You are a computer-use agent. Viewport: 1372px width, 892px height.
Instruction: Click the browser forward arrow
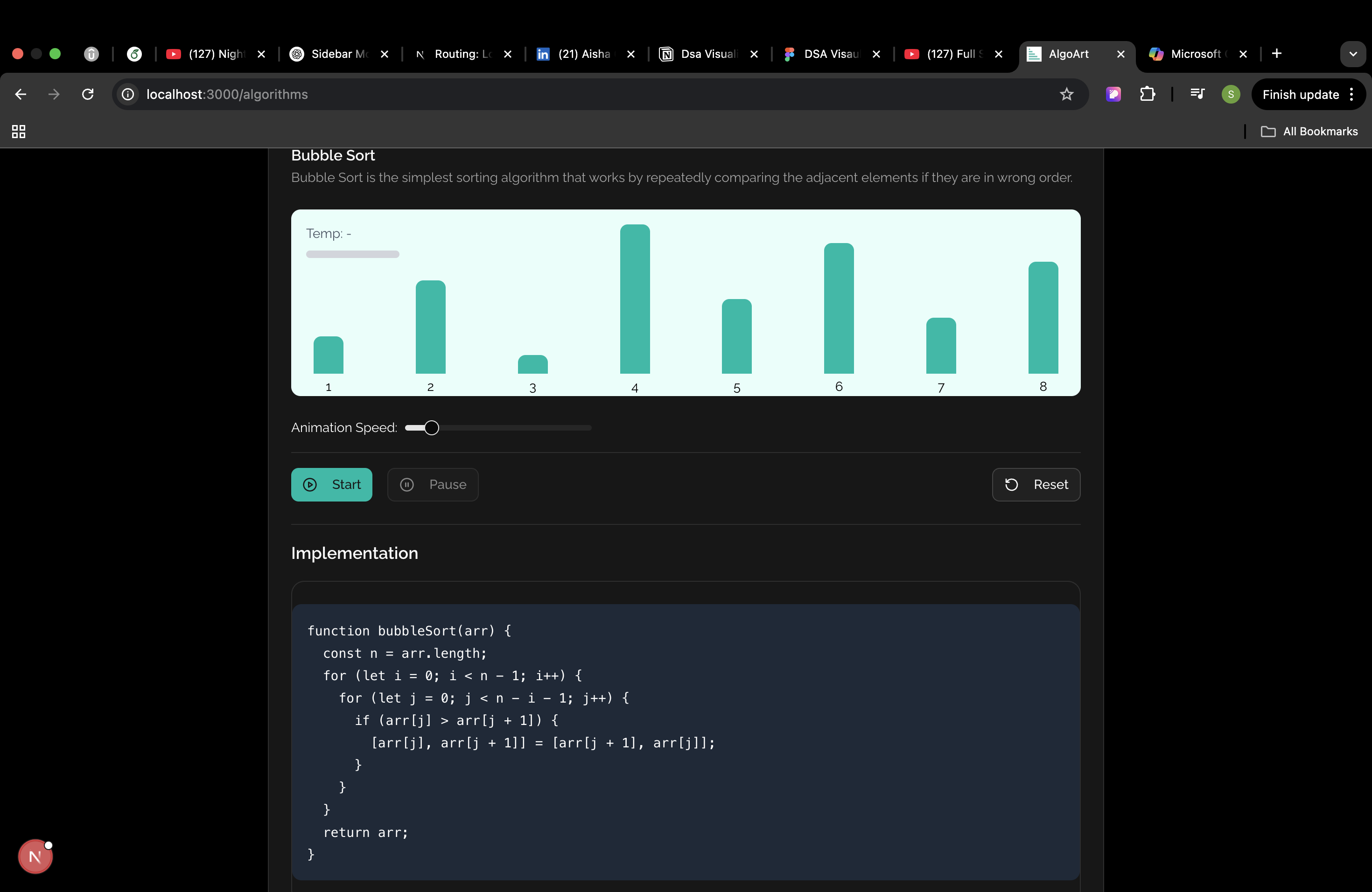54,94
